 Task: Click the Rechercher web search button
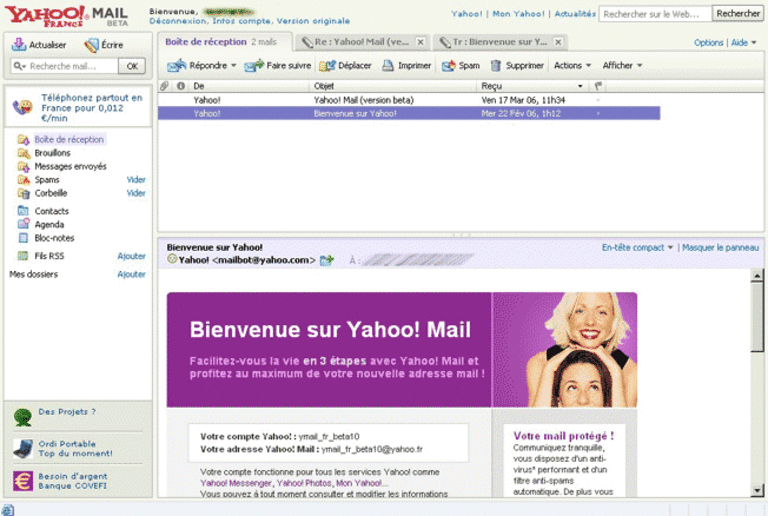pyautogui.click(x=738, y=14)
